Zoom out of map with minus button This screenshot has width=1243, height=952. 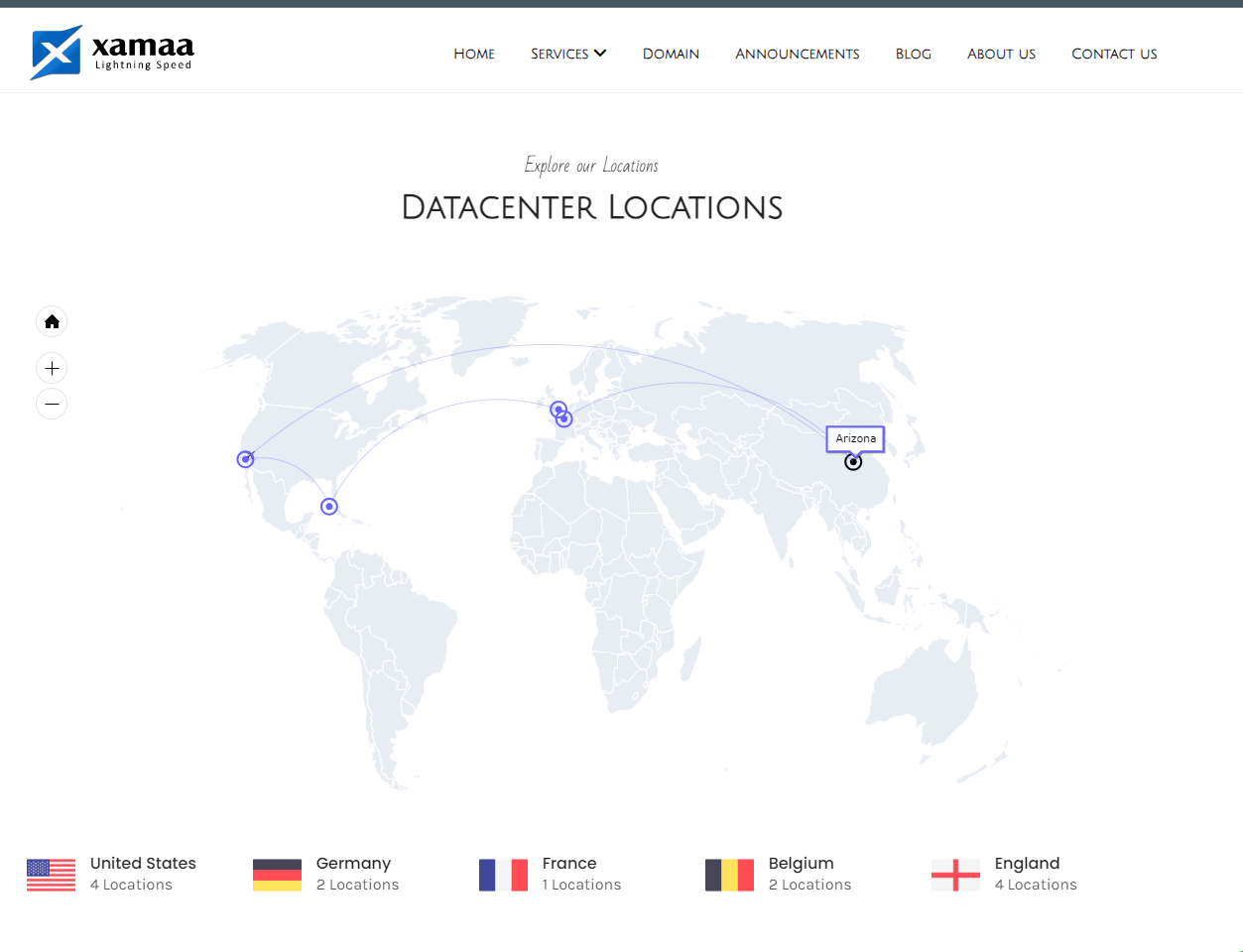52,404
